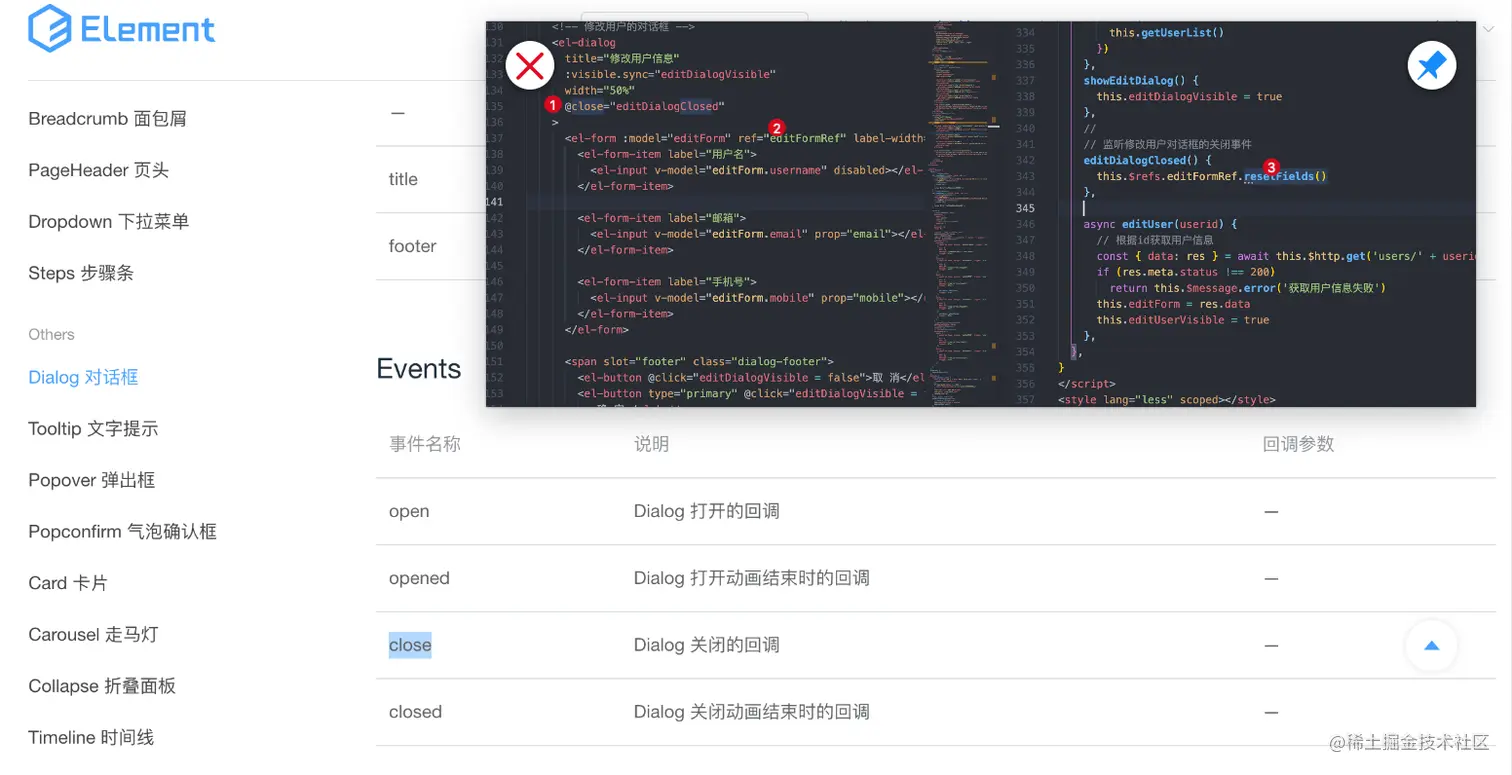Click the closed event name cell
The width and height of the screenshot is (1512, 775).
(415, 712)
